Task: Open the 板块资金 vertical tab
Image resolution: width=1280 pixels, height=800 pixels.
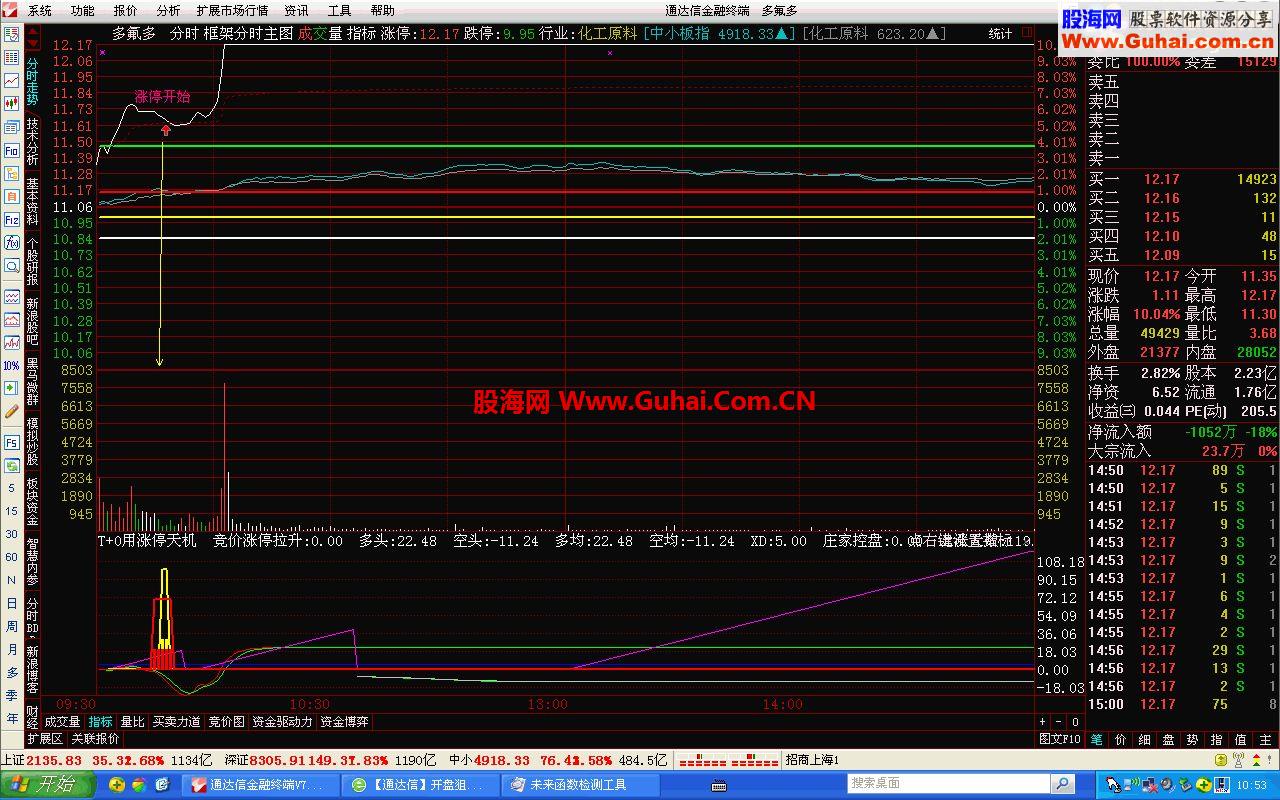Action: (x=32, y=502)
